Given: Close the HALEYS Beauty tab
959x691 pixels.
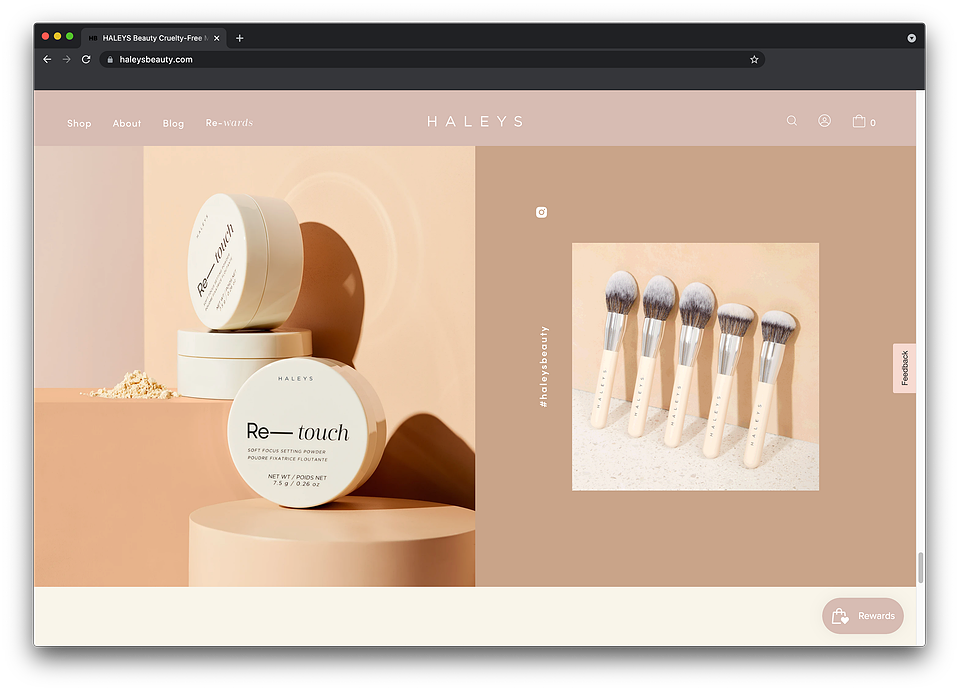Looking at the screenshot, I should coord(217,38).
